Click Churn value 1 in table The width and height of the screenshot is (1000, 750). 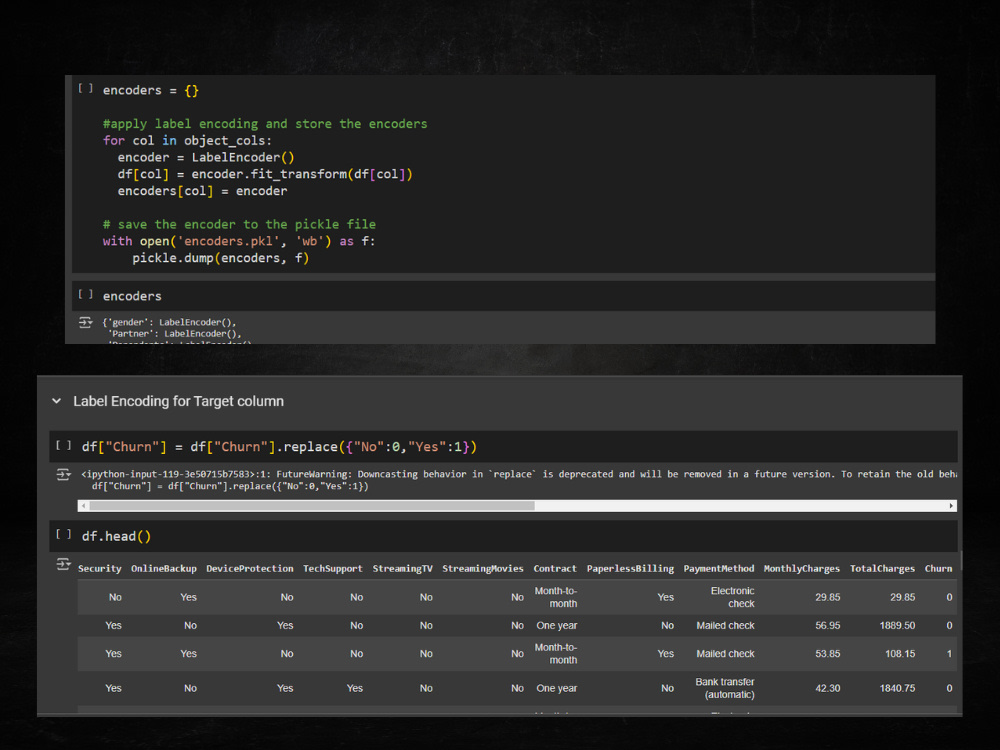949,654
